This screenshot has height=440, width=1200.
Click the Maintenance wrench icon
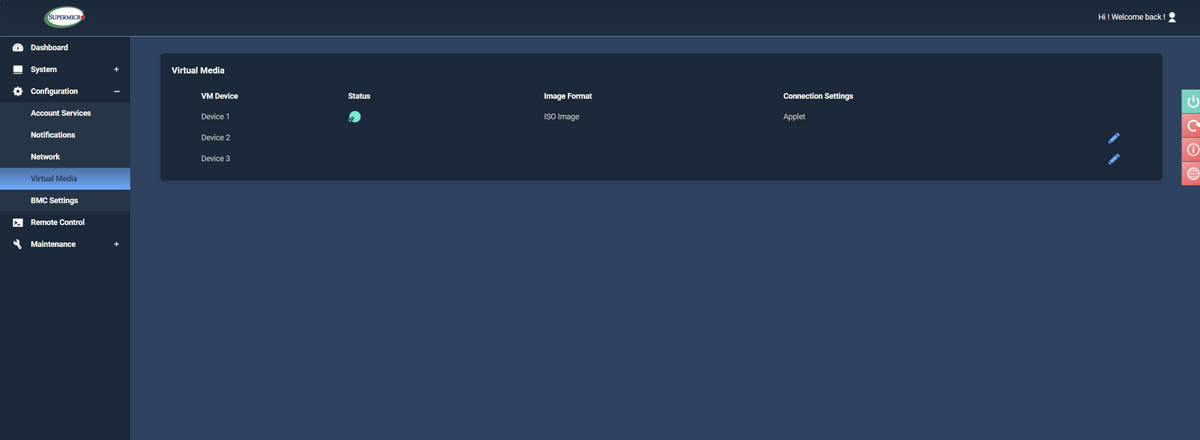click(18, 244)
